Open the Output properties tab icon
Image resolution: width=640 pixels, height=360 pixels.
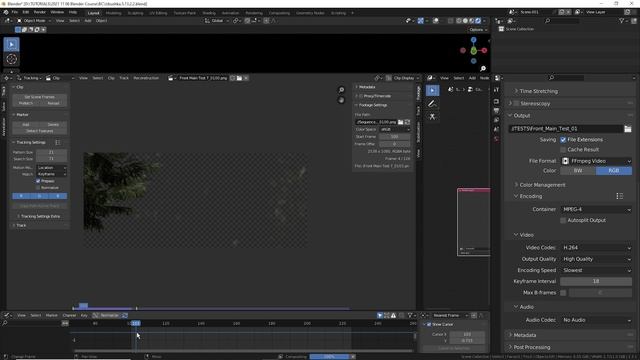click(x=496, y=111)
